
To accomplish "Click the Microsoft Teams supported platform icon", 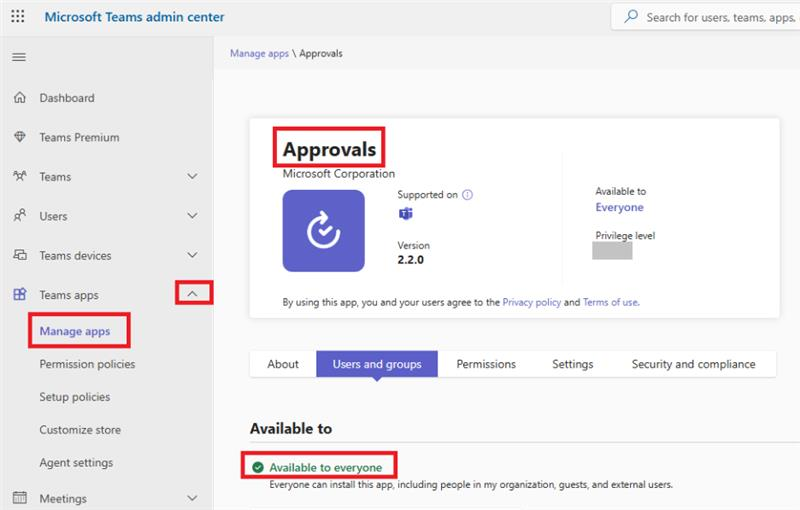I will (x=406, y=214).
